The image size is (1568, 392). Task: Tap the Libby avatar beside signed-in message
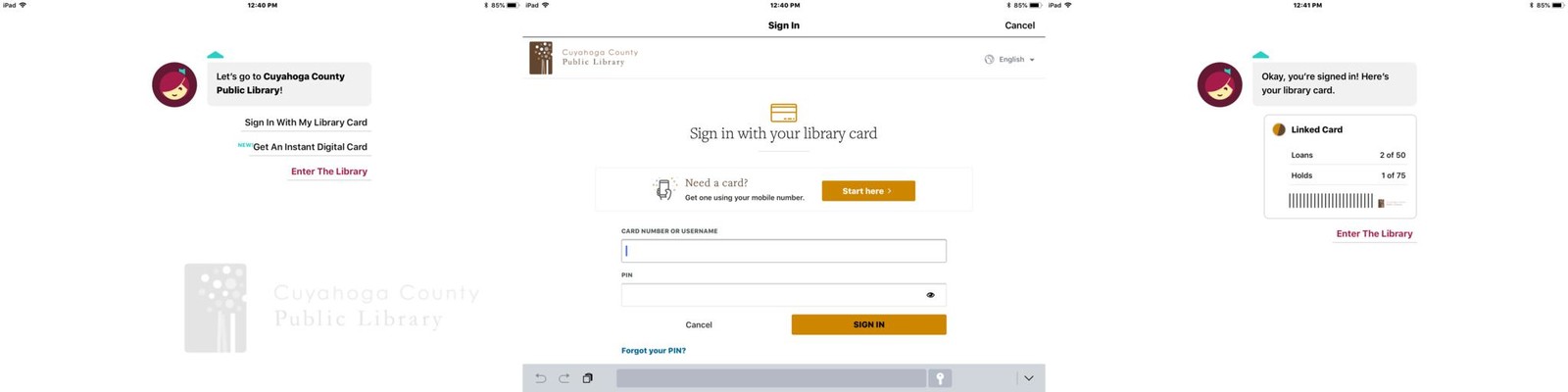[1220, 85]
